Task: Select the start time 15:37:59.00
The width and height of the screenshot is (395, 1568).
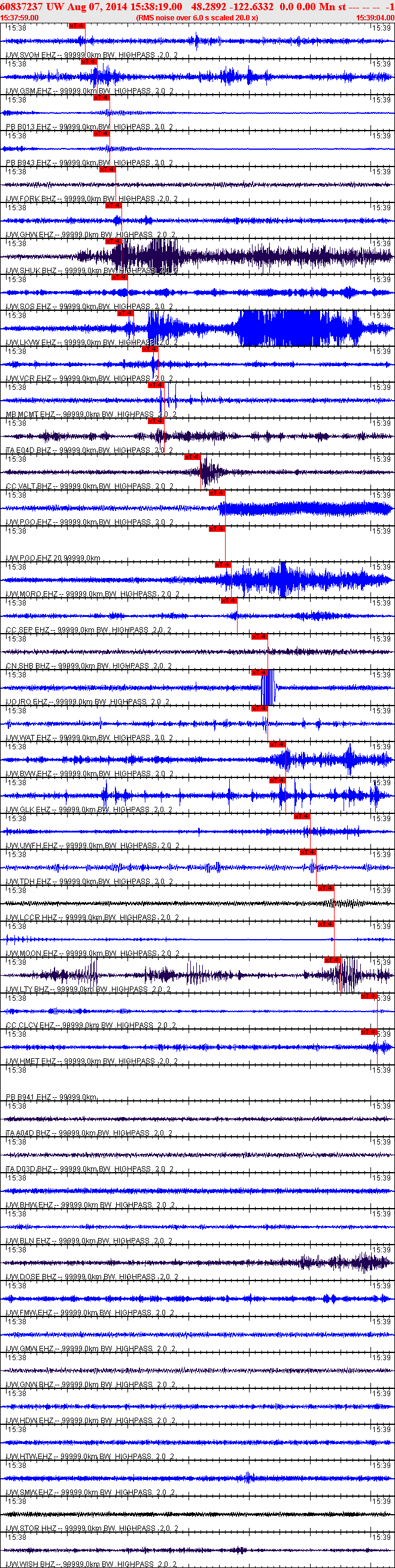Action: click(x=20, y=18)
